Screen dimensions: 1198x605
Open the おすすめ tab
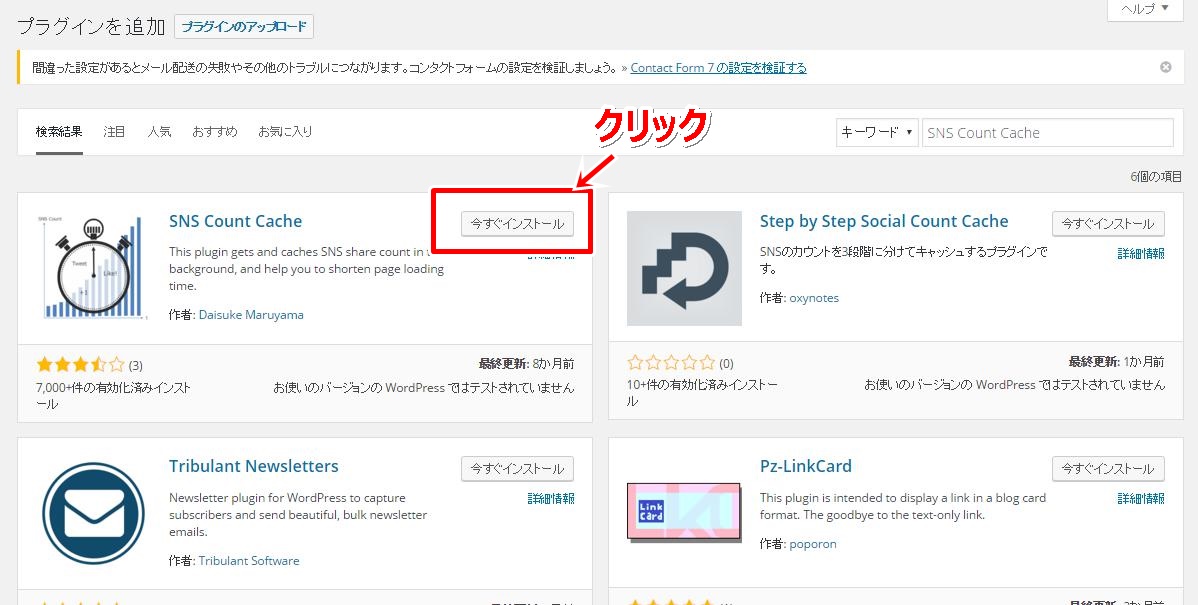pos(215,131)
